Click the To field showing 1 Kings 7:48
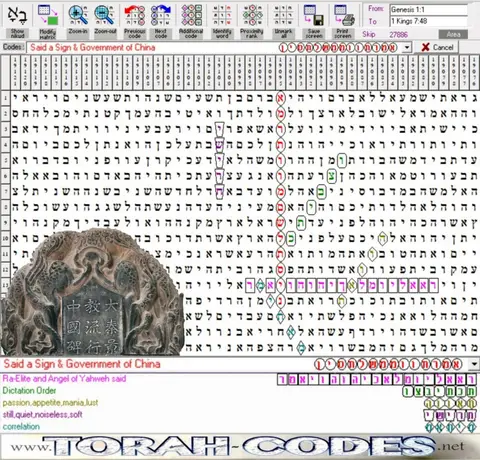 (429, 21)
